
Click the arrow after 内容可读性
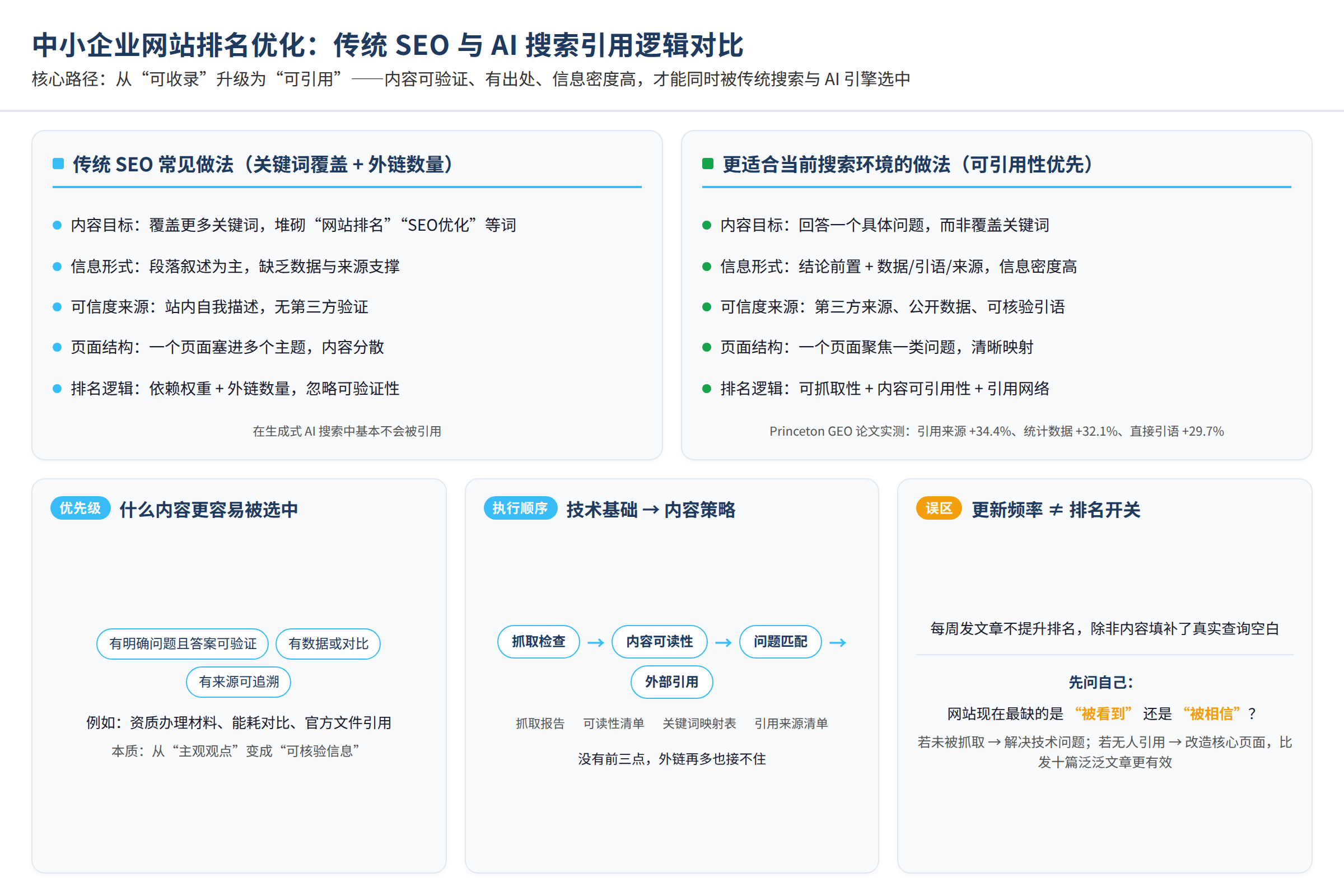[724, 643]
